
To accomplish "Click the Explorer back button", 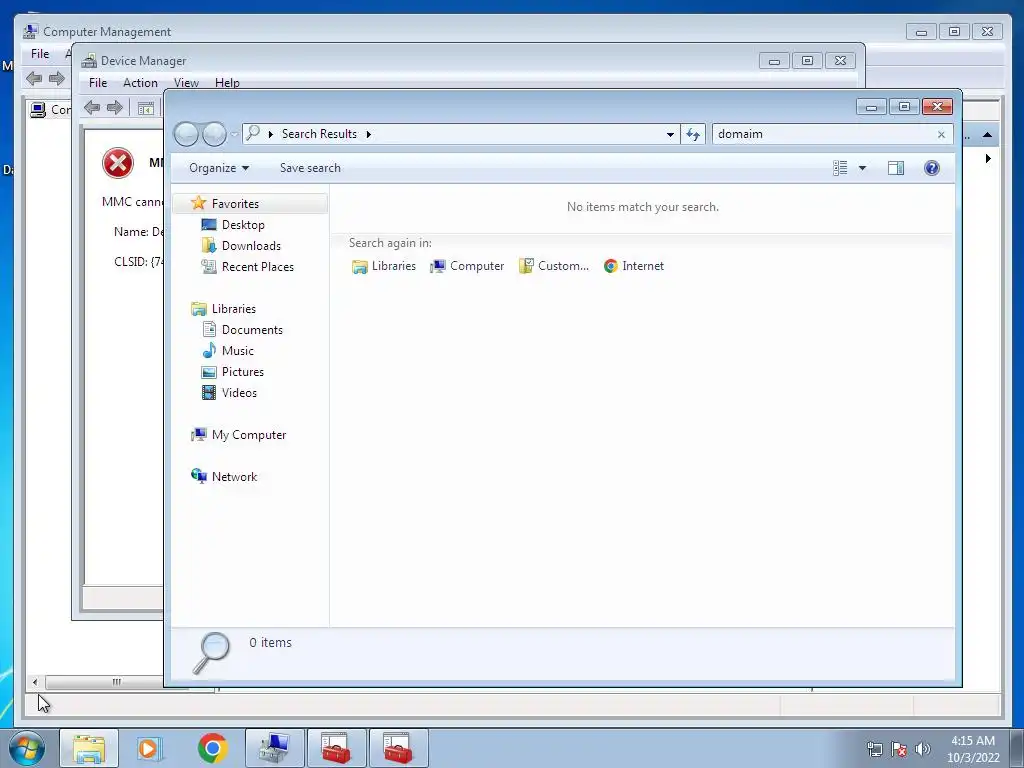I will pos(186,134).
